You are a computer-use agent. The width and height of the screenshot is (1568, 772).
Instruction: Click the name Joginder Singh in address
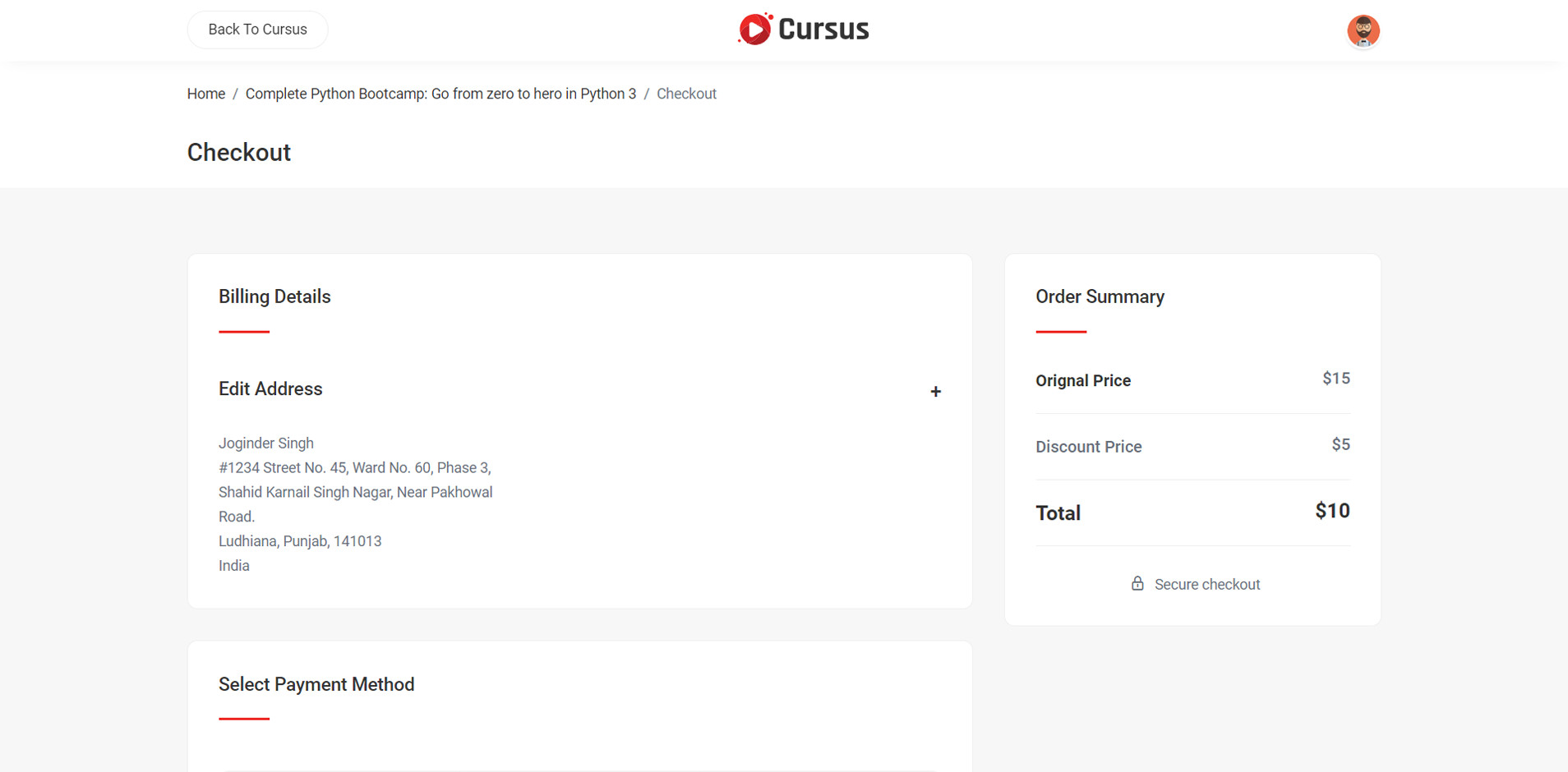[266, 443]
